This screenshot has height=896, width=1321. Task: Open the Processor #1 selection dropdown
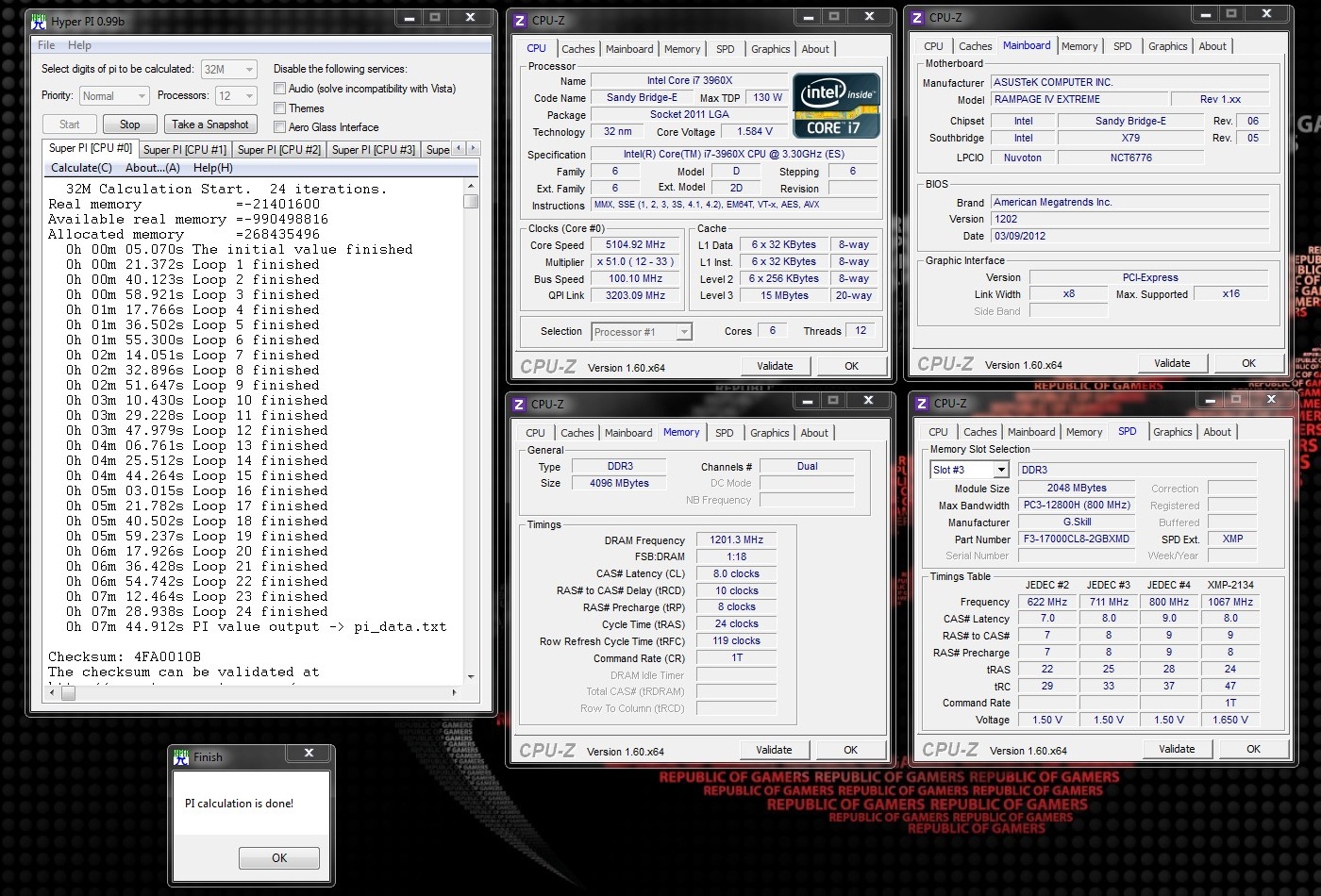click(642, 332)
